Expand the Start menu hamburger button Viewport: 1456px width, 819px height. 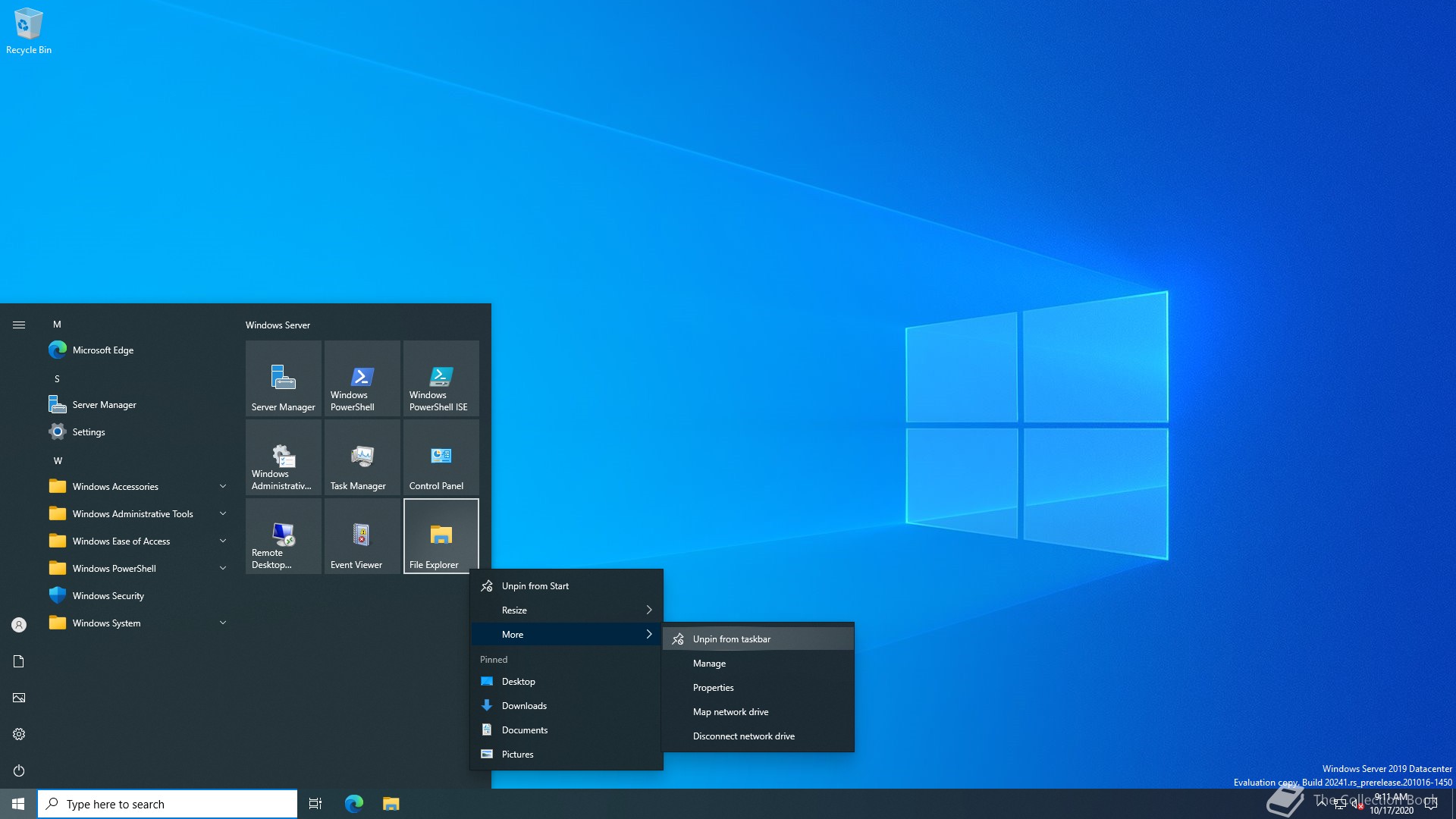coord(19,325)
